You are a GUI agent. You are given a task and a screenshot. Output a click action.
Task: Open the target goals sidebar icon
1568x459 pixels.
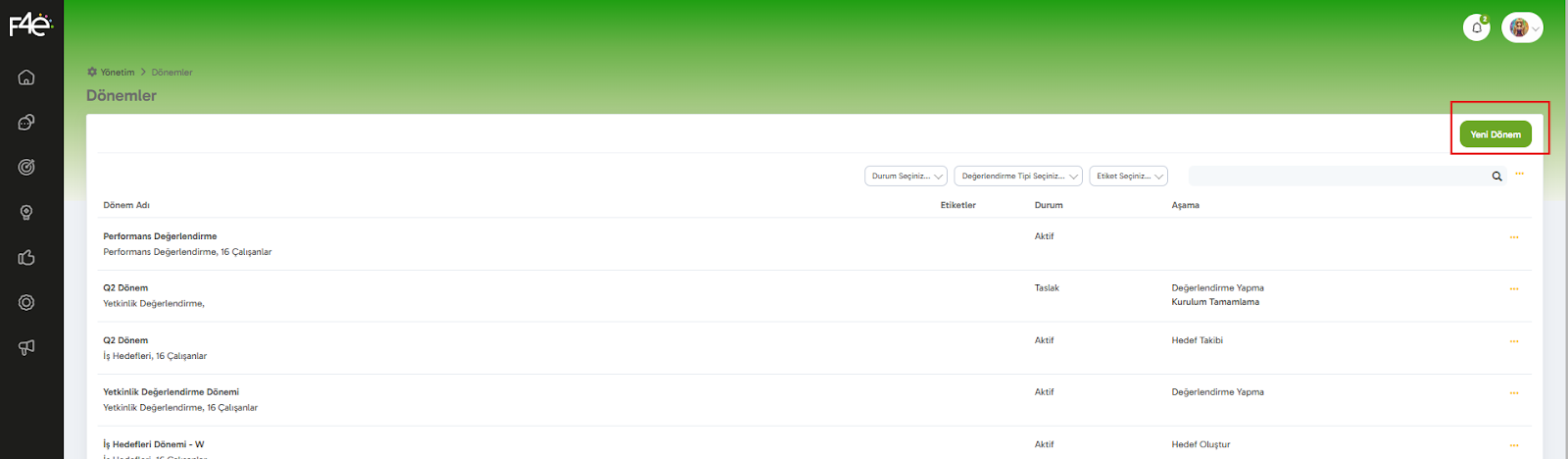pyautogui.click(x=26, y=167)
